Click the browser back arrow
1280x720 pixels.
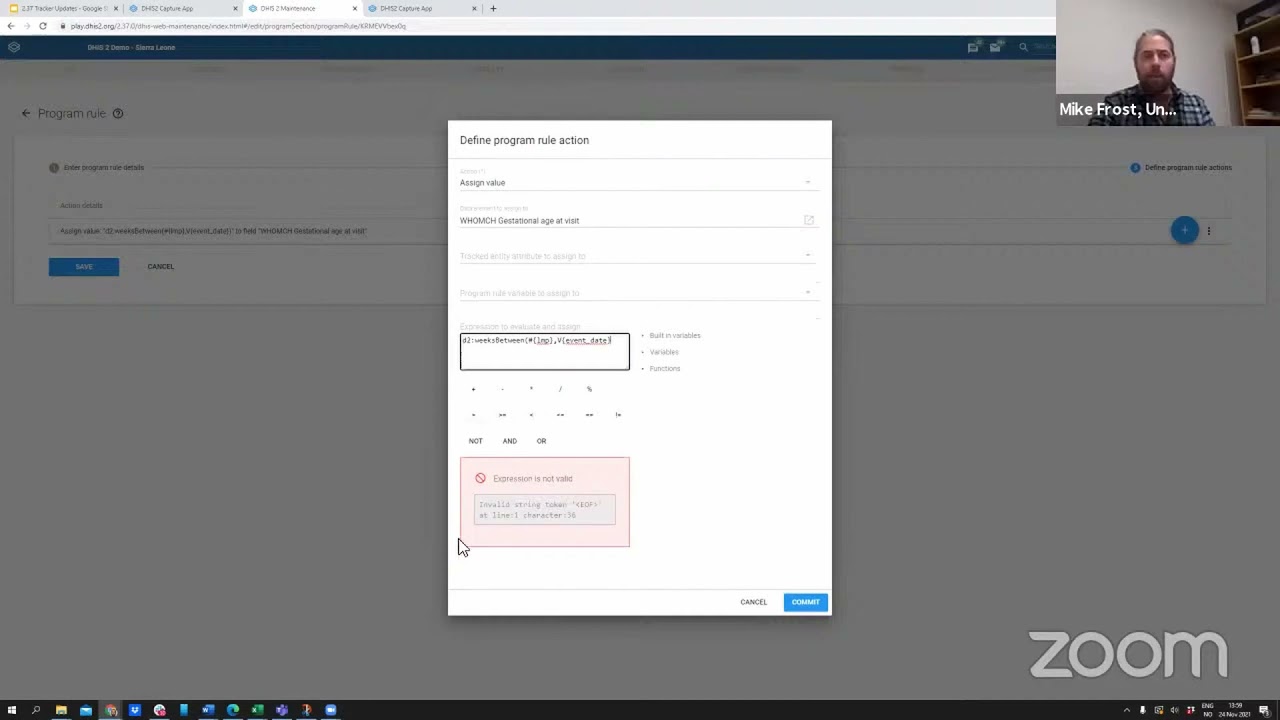[x=10, y=25]
